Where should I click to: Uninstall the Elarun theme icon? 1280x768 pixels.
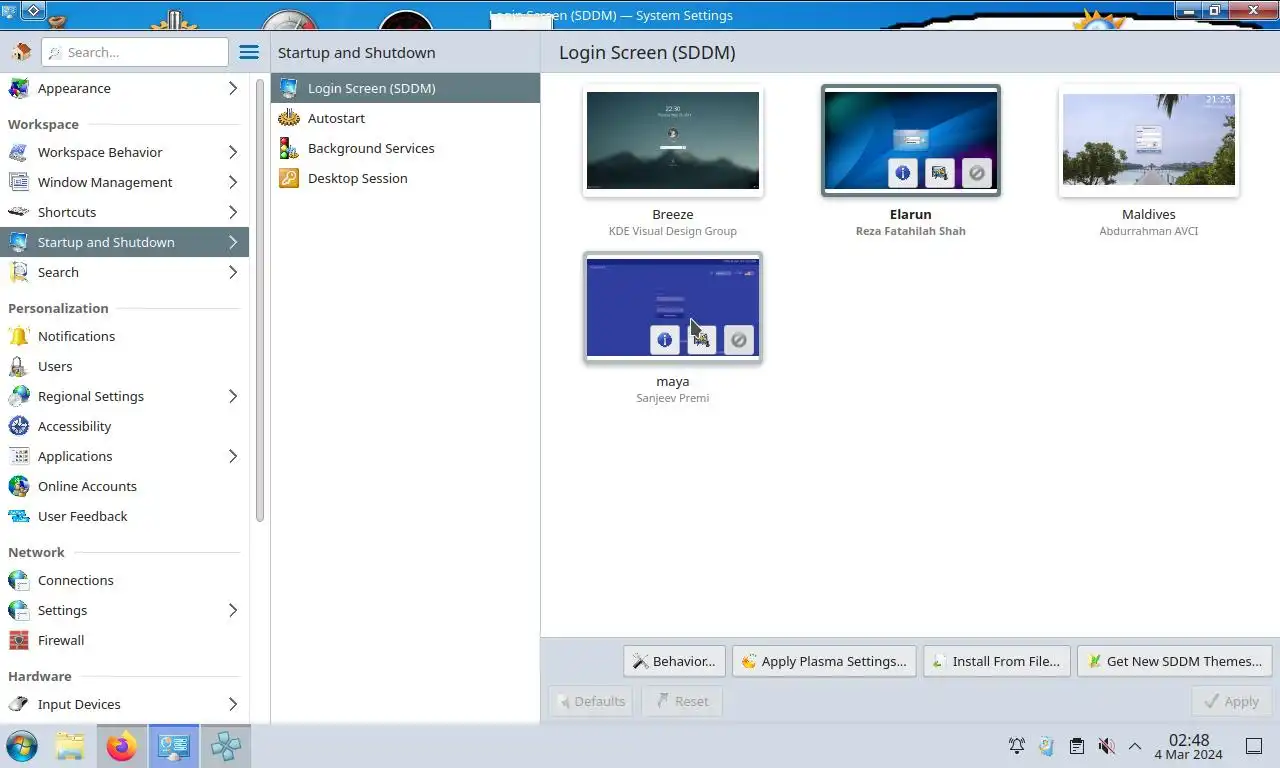coord(977,173)
